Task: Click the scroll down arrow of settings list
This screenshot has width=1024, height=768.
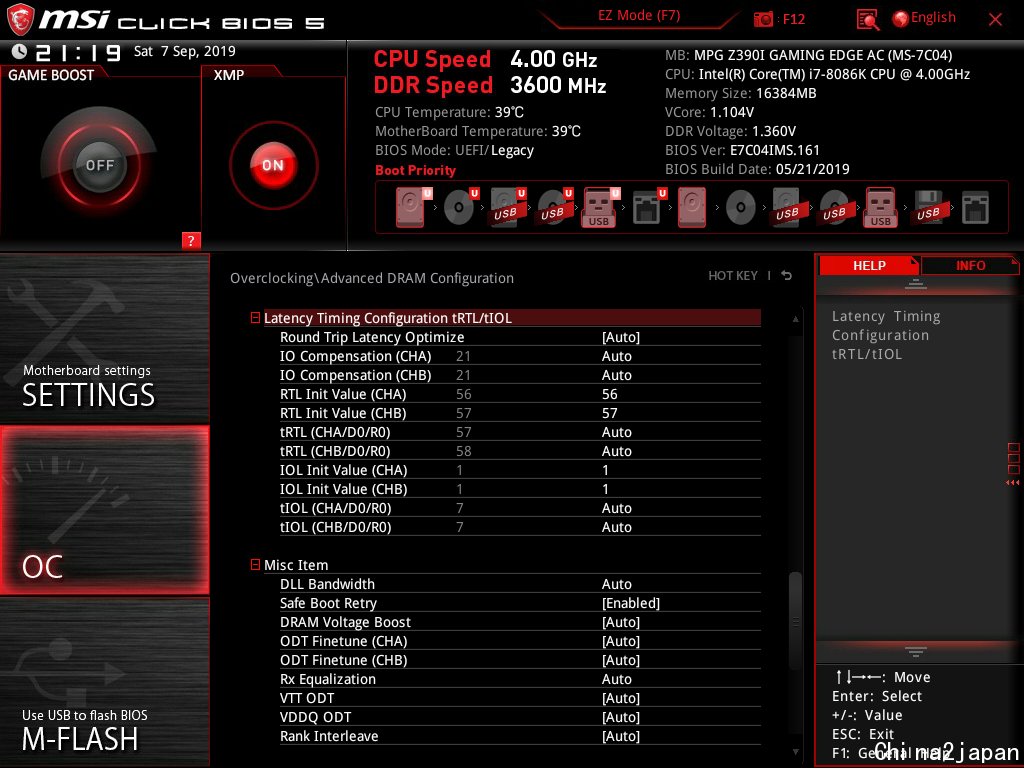Action: click(795, 752)
